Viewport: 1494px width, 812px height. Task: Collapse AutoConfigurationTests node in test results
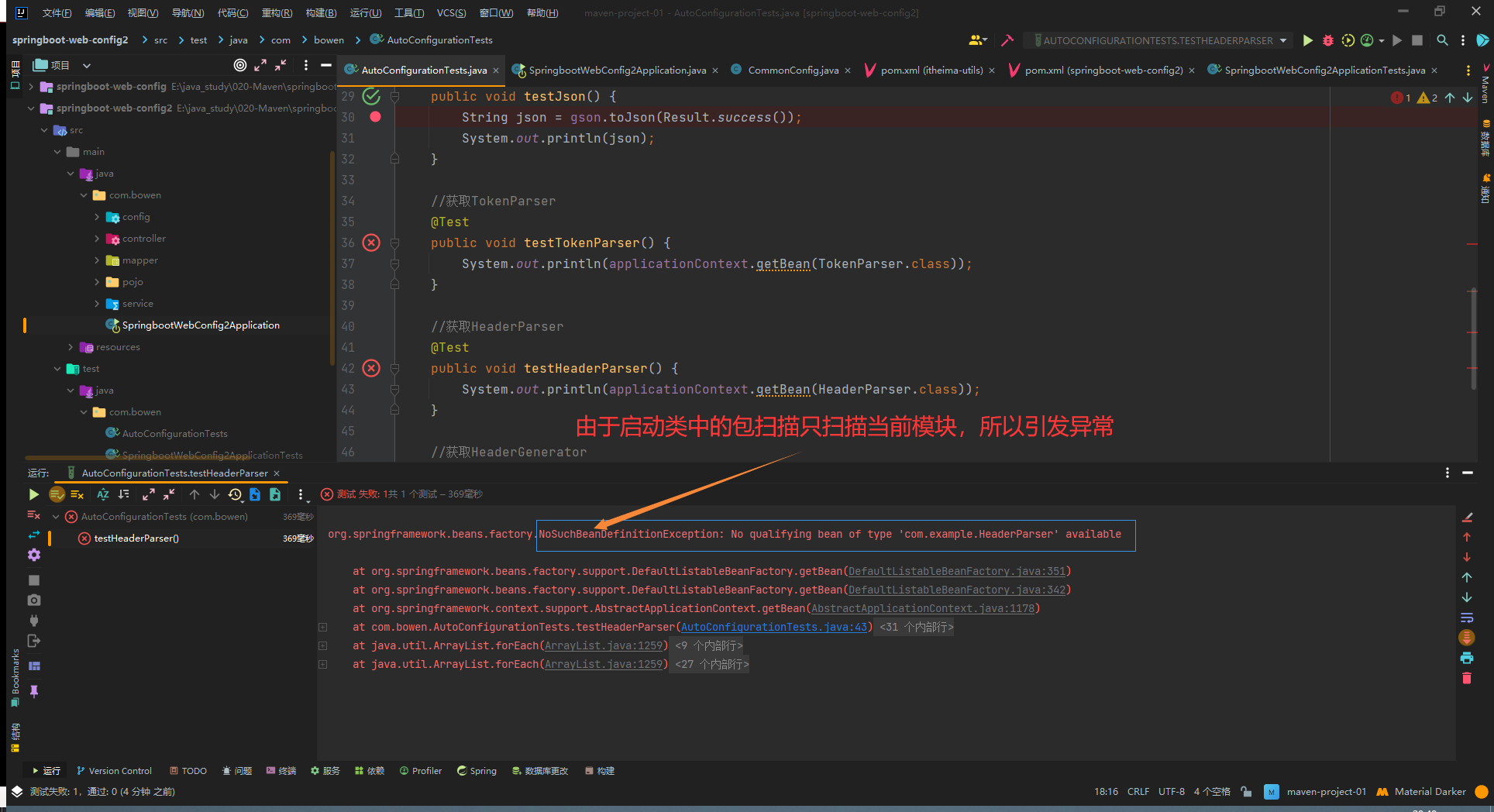click(56, 517)
